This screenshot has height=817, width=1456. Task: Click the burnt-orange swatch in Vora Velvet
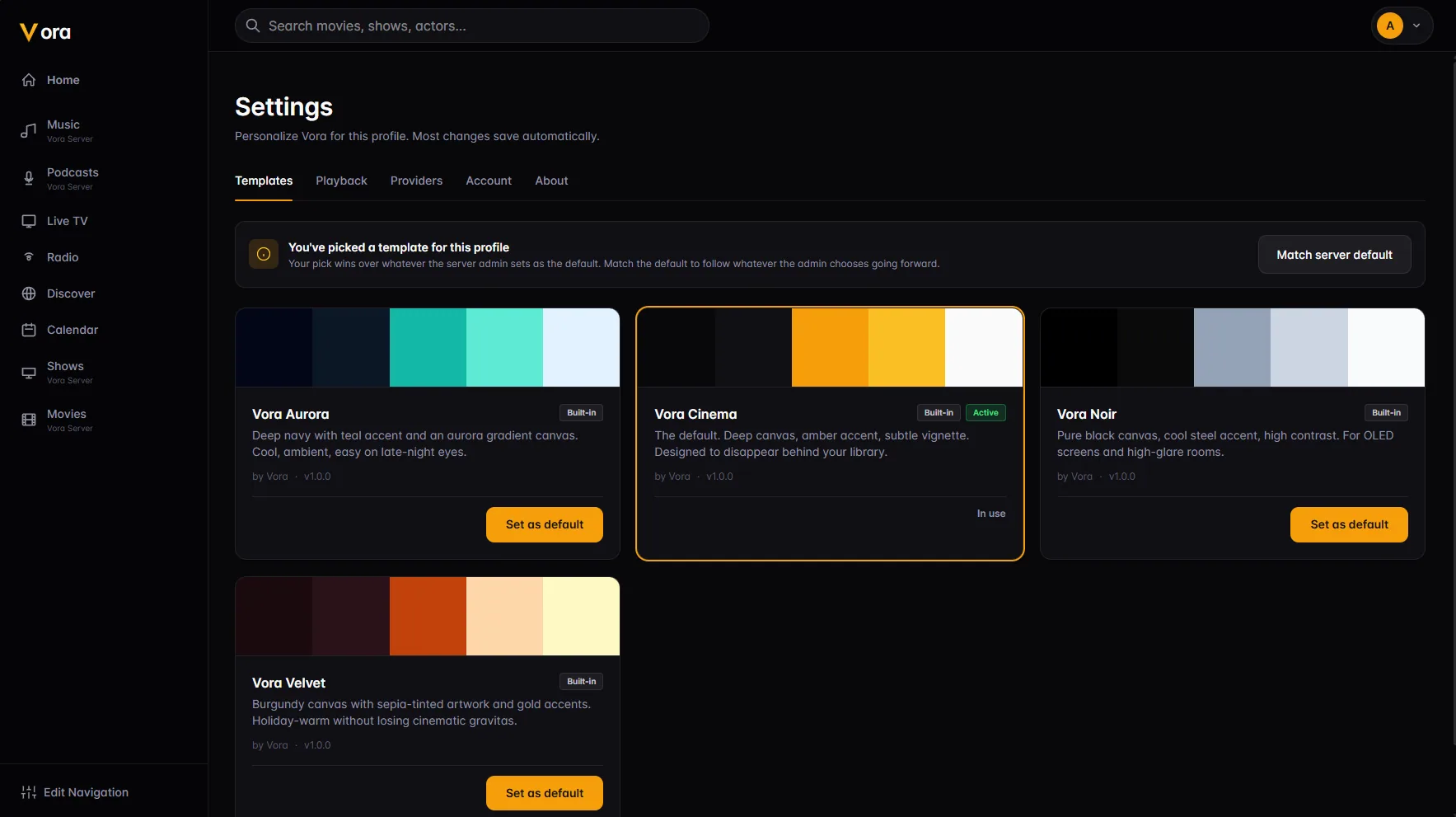(x=428, y=616)
